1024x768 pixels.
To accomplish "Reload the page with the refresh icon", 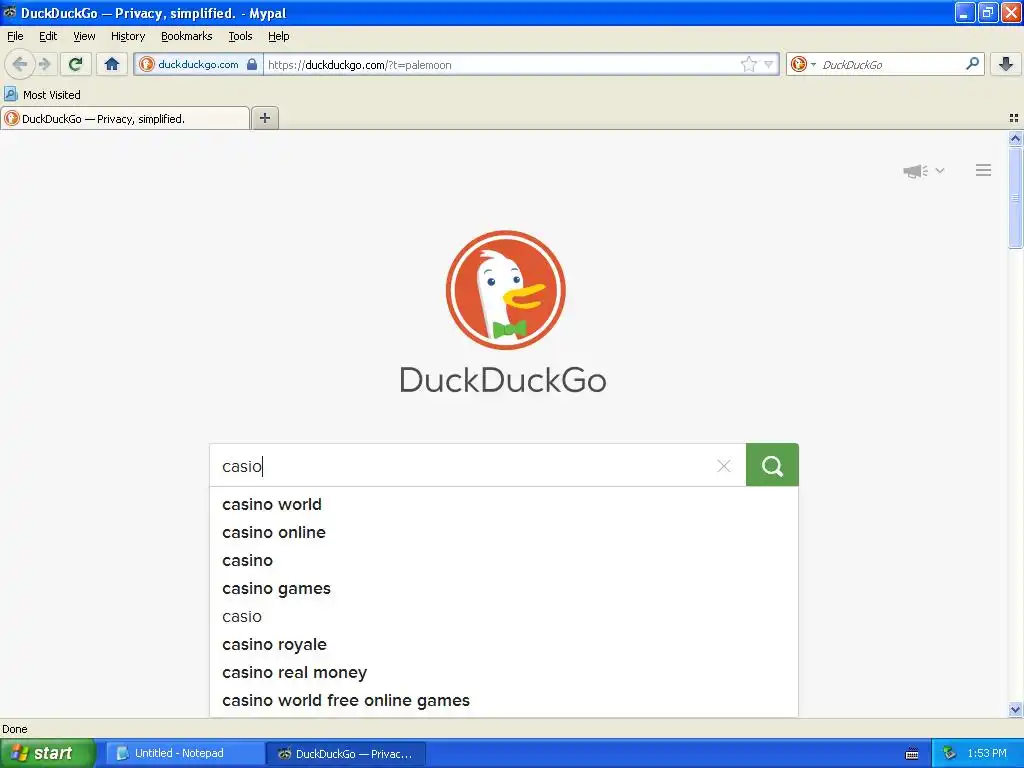I will pyautogui.click(x=76, y=64).
